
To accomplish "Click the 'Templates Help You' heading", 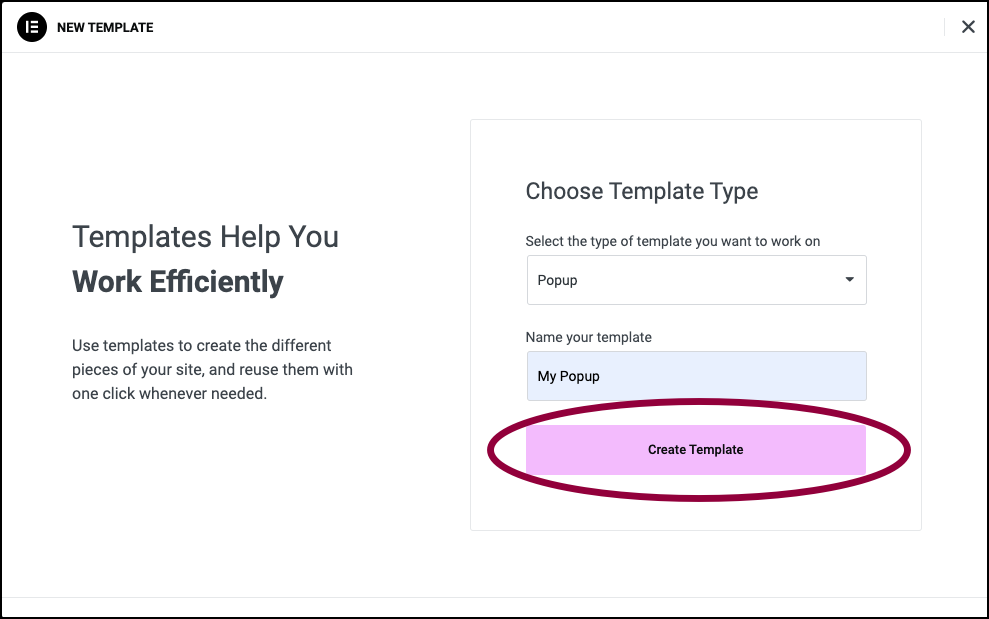I will point(205,237).
